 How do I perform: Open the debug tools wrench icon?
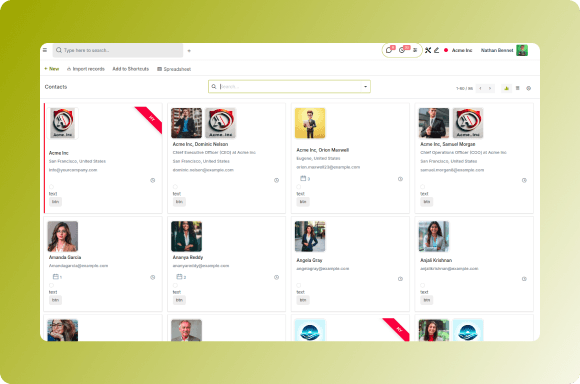pyautogui.click(x=428, y=50)
